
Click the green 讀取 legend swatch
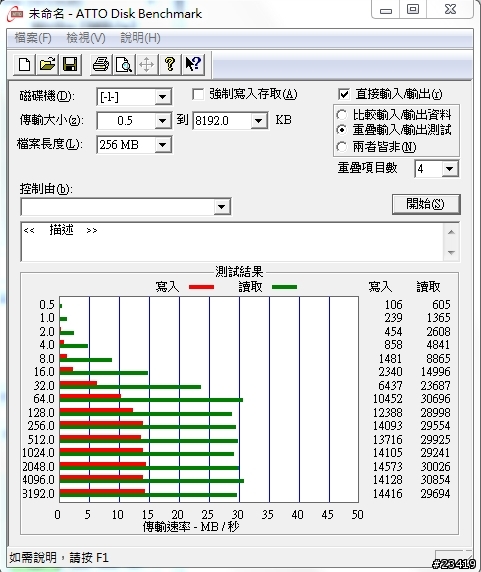click(284, 287)
